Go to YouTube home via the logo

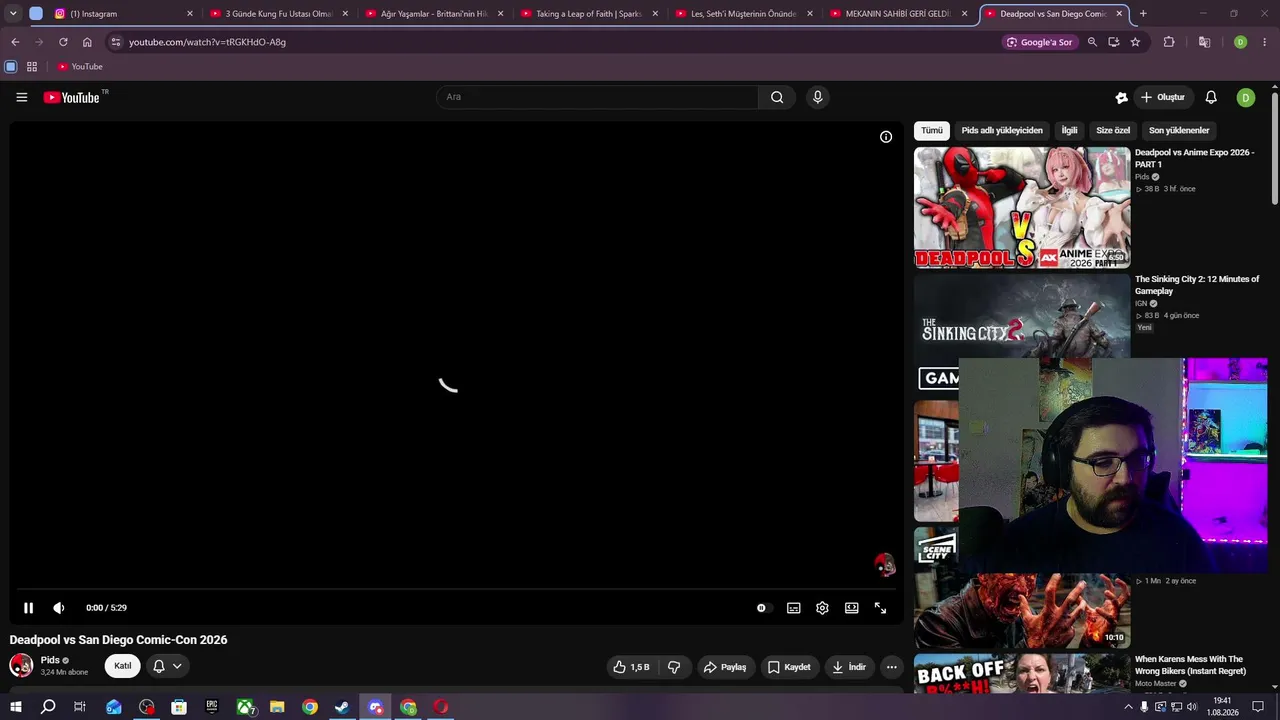pyautogui.click(x=72, y=97)
